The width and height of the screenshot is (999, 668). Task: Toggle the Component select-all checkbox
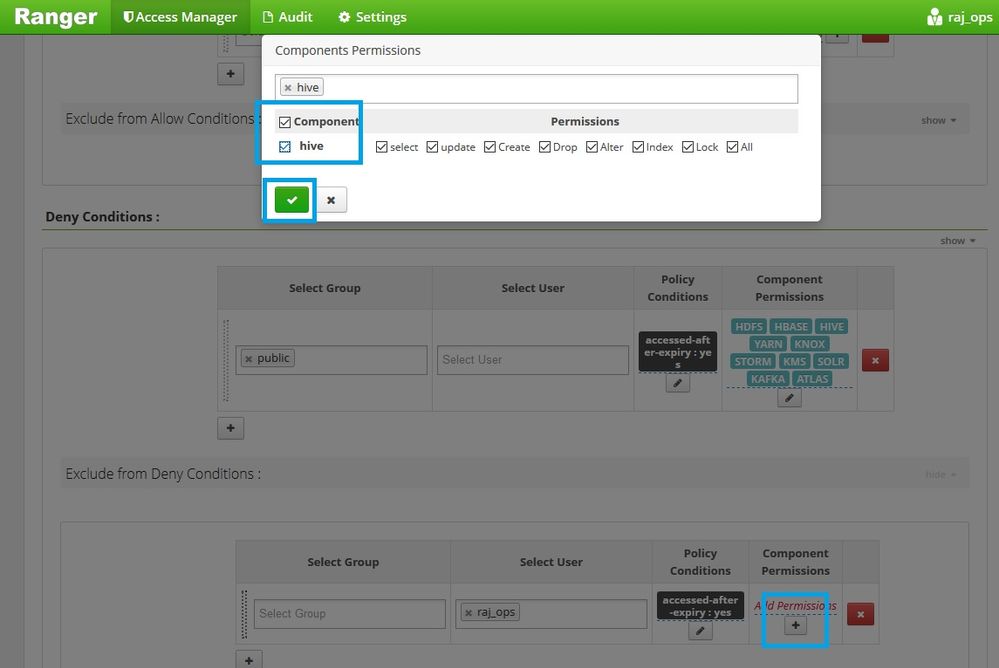point(285,122)
